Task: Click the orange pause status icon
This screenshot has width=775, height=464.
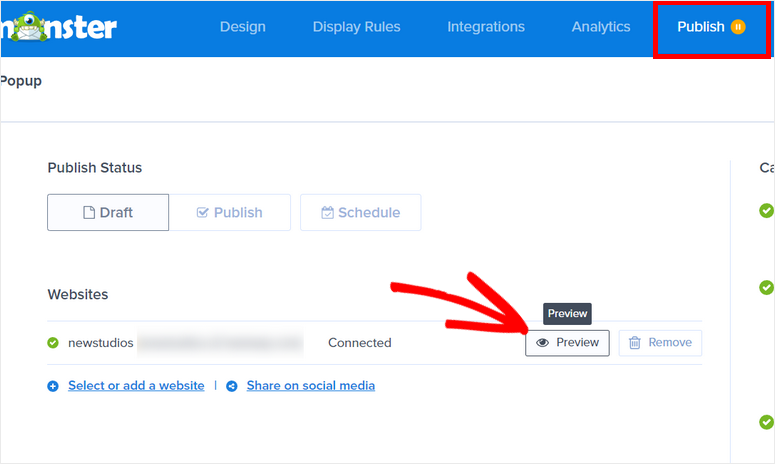Action: click(738, 27)
